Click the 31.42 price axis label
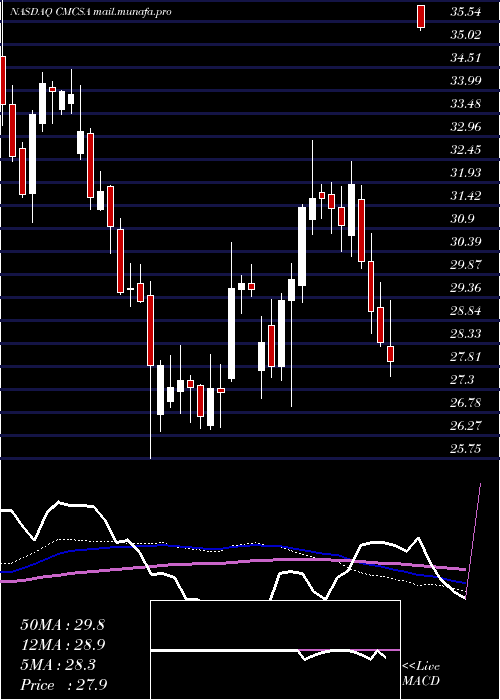 (x=465, y=196)
